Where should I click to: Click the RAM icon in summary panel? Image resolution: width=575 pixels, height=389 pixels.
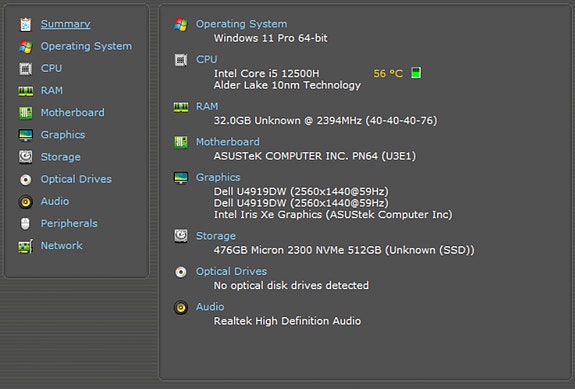[181, 107]
